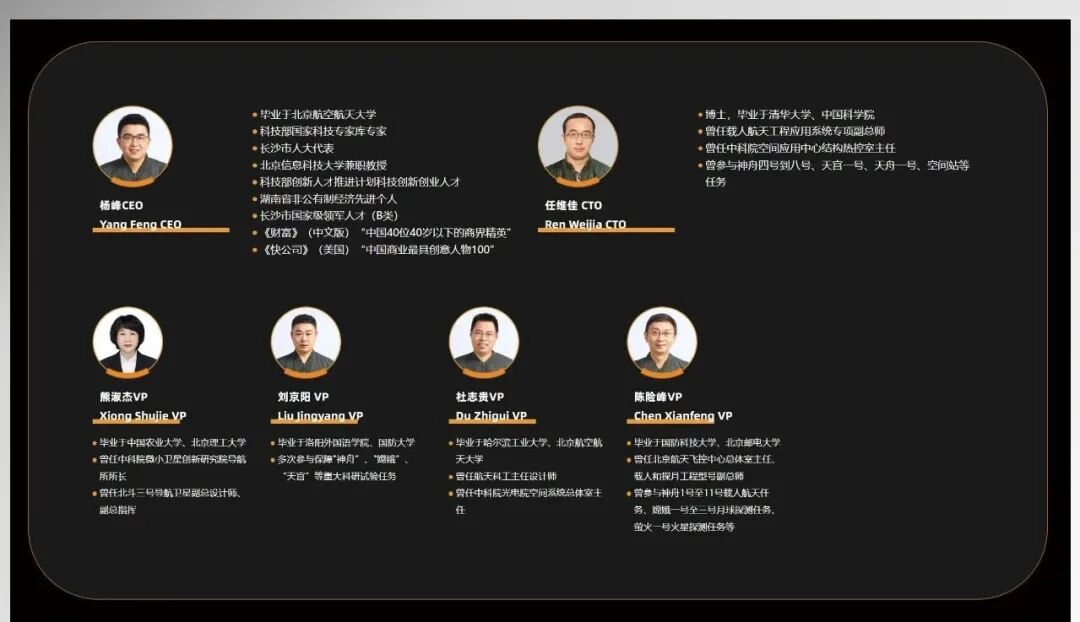Select the "Liu Jingyang VP" name label
The height and width of the screenshot is (622, 1080).
click(320, 416)
